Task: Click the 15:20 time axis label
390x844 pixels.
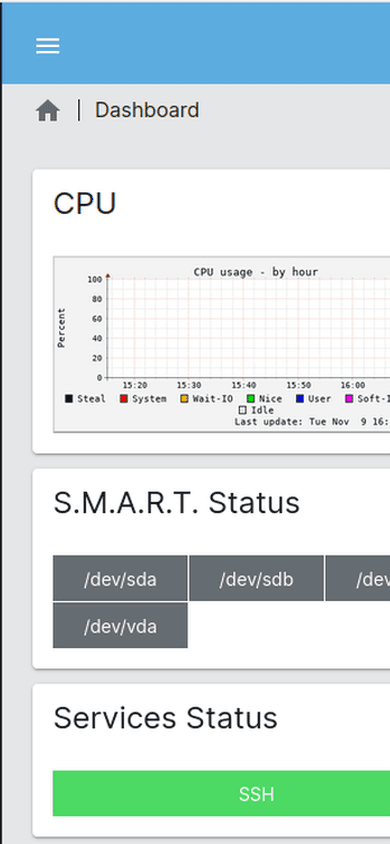Action: click(x=134, y=385)
